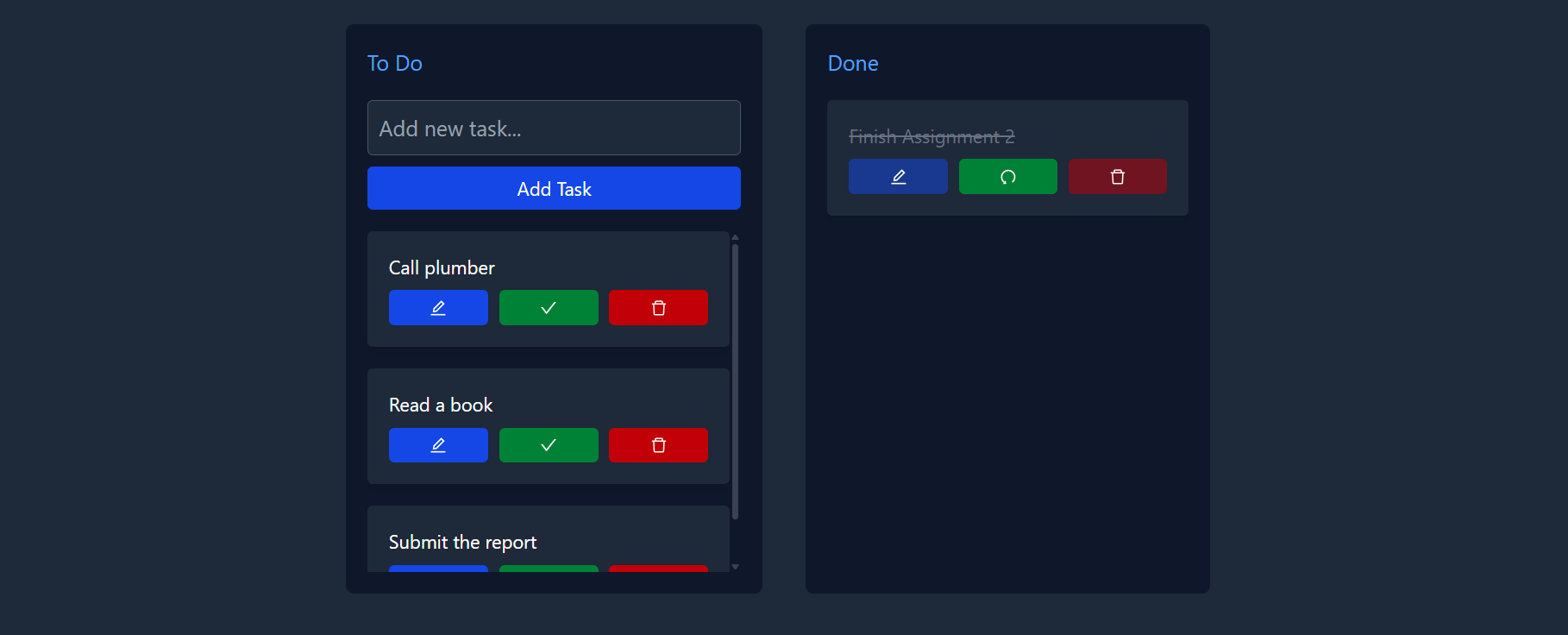The height and width of the screenshot is (635, 1568).
Task: Edit the Call plumber task
Action: 438,308
